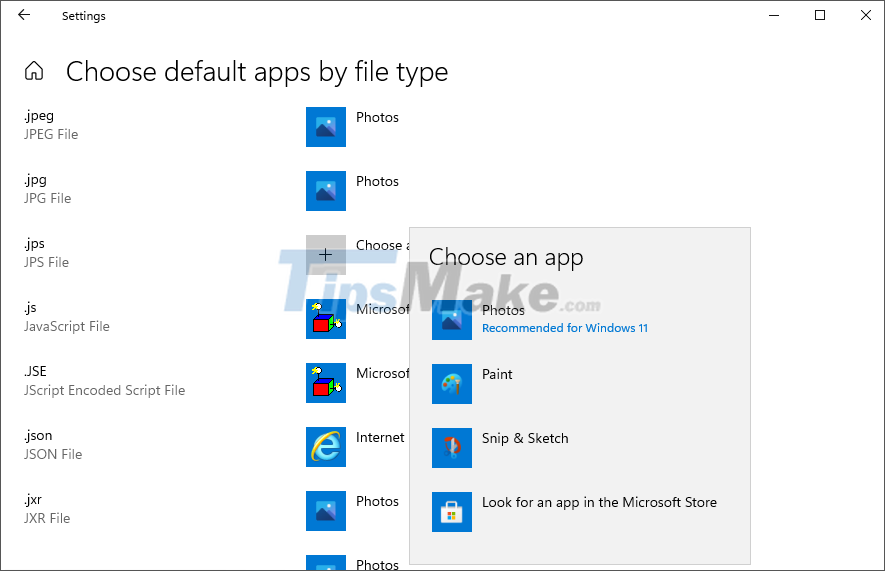Click the JavaScript File description
The image size is (885, 571).
click(x=67, y=326)
